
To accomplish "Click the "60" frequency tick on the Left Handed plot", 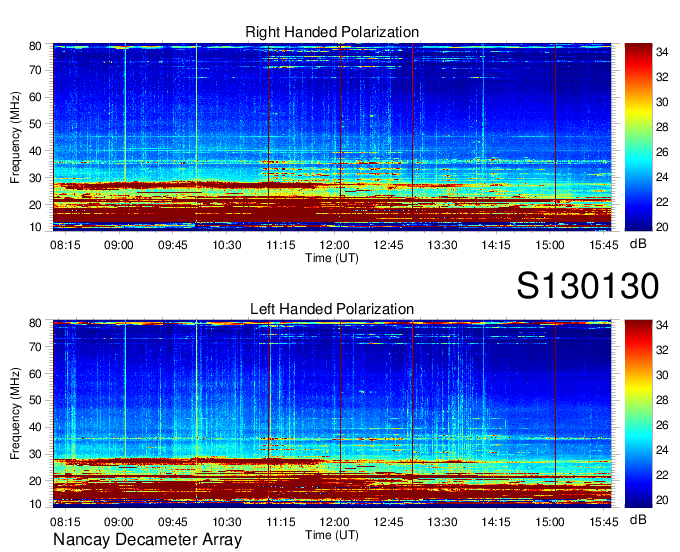I will 35,374.
